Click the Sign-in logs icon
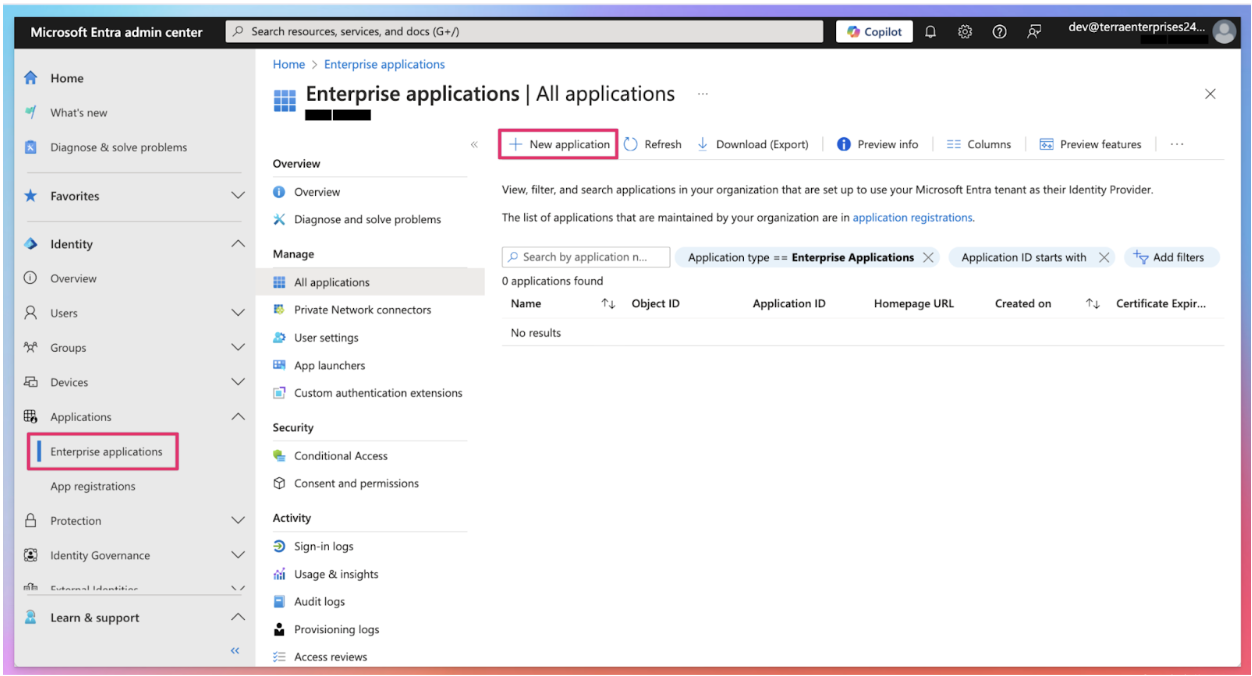Screen dimensions: 1252x676 [280, 547]
